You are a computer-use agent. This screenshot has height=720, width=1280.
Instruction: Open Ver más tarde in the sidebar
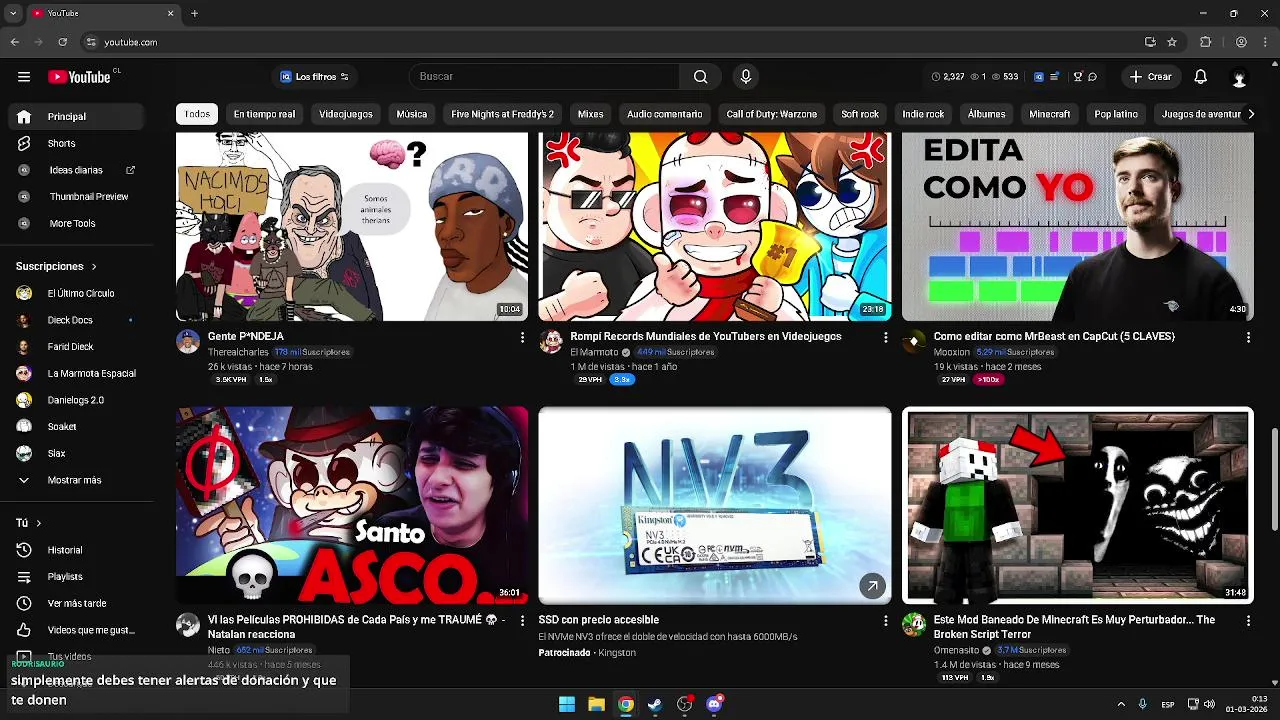(x=75, y=604)
